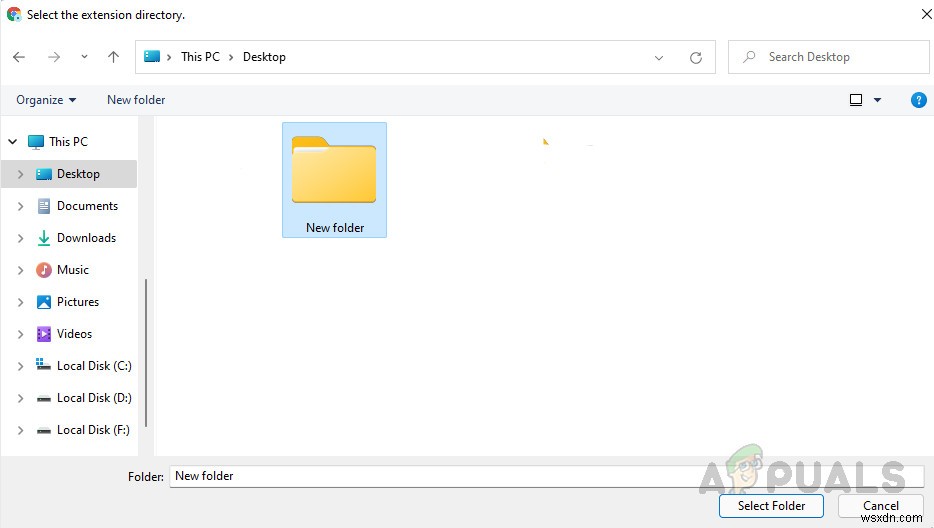This screenshot has width=934, height=528.
Task: Expand the Documents tree node
Action: click(20, 206)
